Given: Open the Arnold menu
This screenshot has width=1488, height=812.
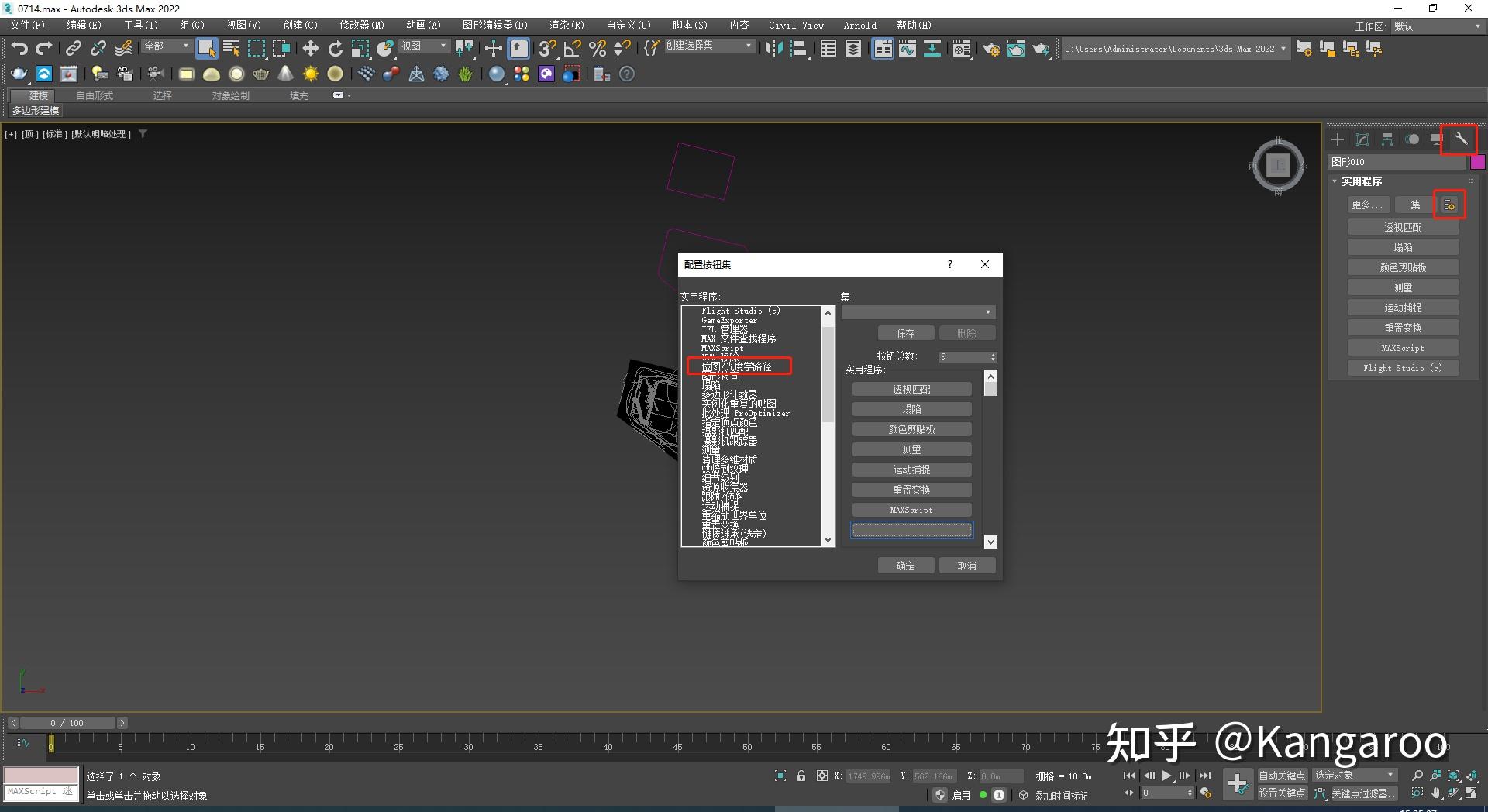Looking at the screenshot, I should pyautogui.click(x=860, y=25).
